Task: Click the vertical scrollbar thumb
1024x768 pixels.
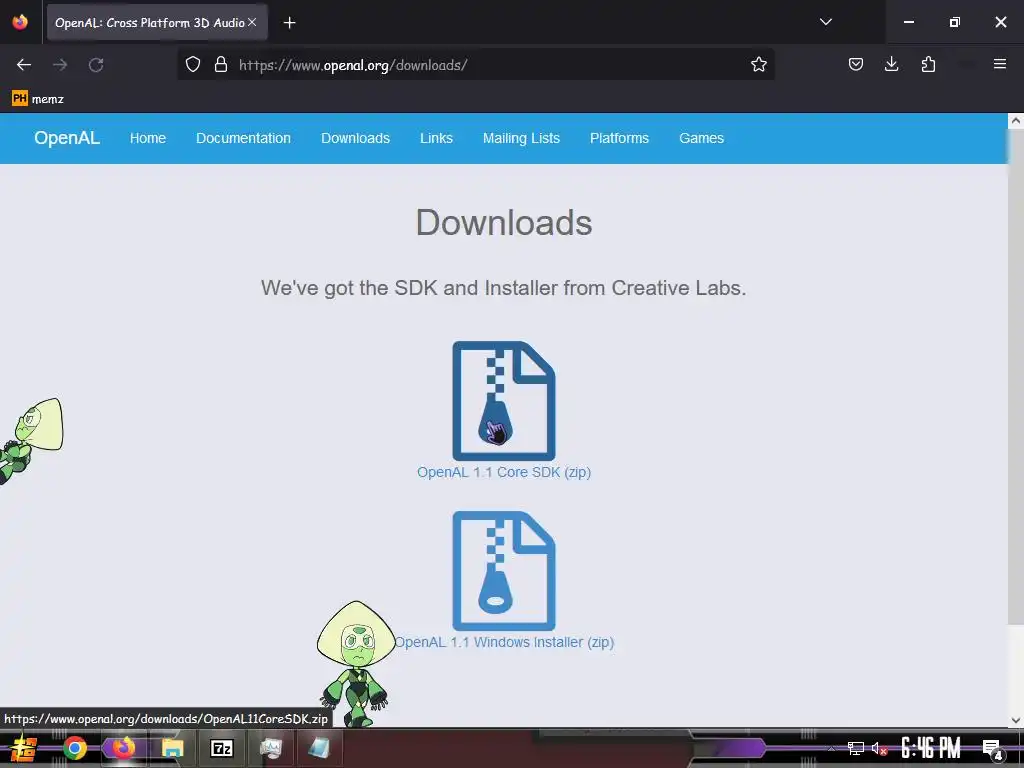Action: tap(1016, 377)
